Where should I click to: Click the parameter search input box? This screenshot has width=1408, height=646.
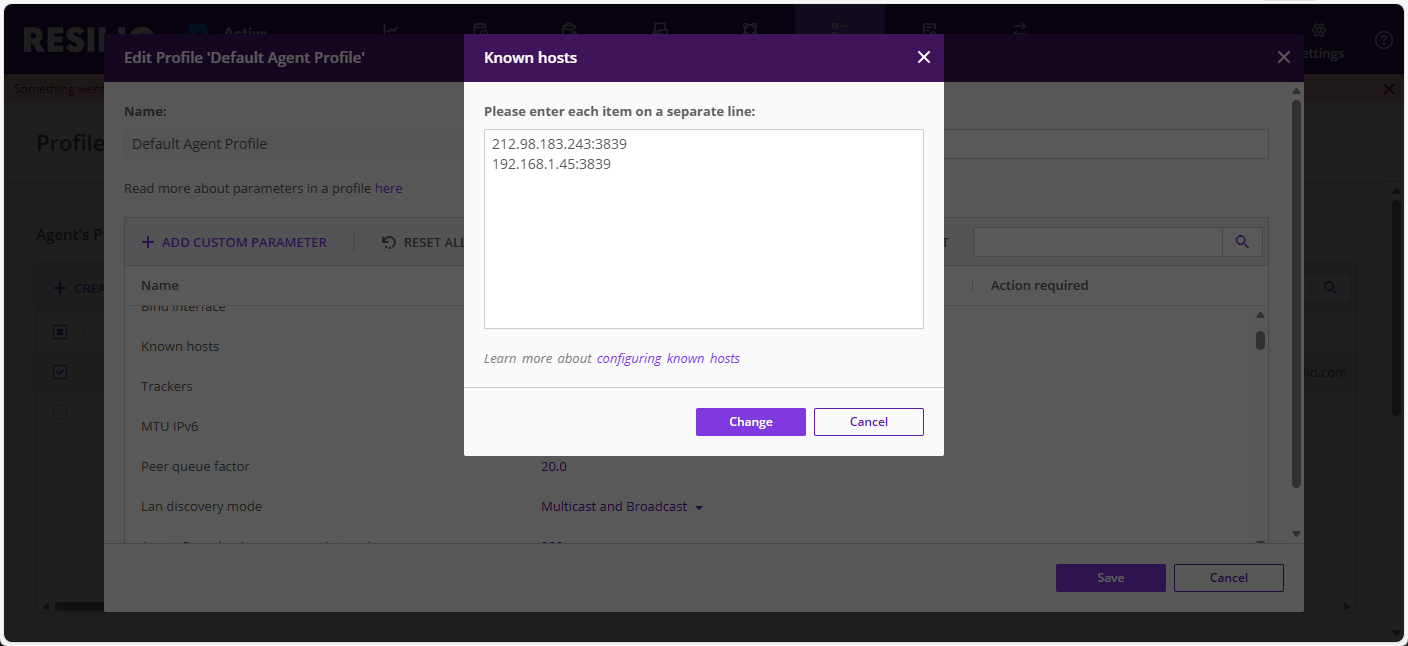(x=1097, y=242)
